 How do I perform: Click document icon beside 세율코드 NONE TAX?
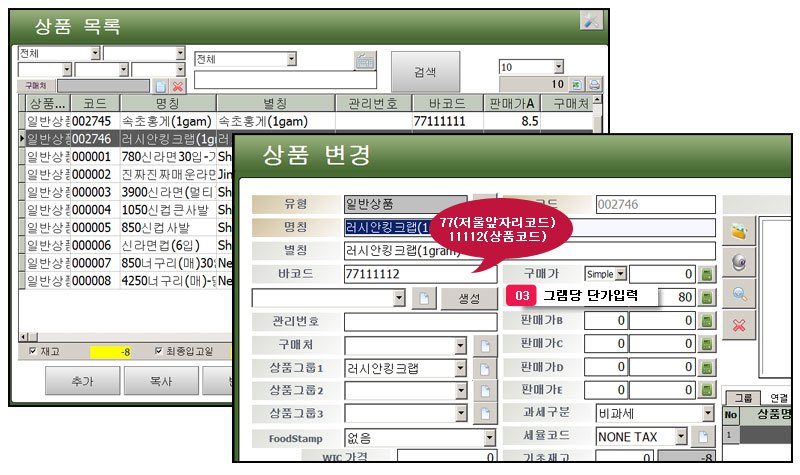(703, 437)
